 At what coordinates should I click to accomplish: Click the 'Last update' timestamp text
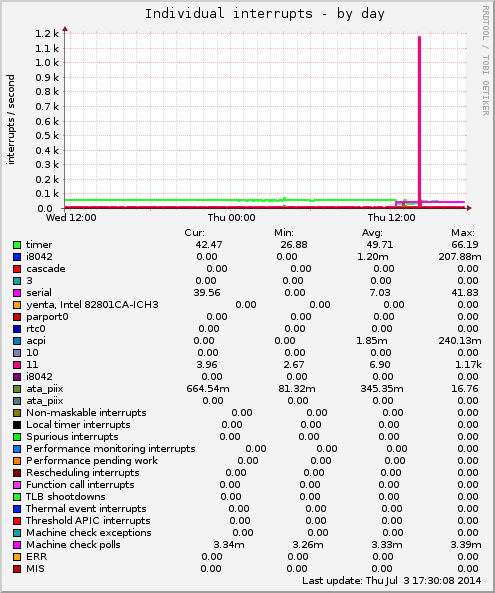[391, 581]
